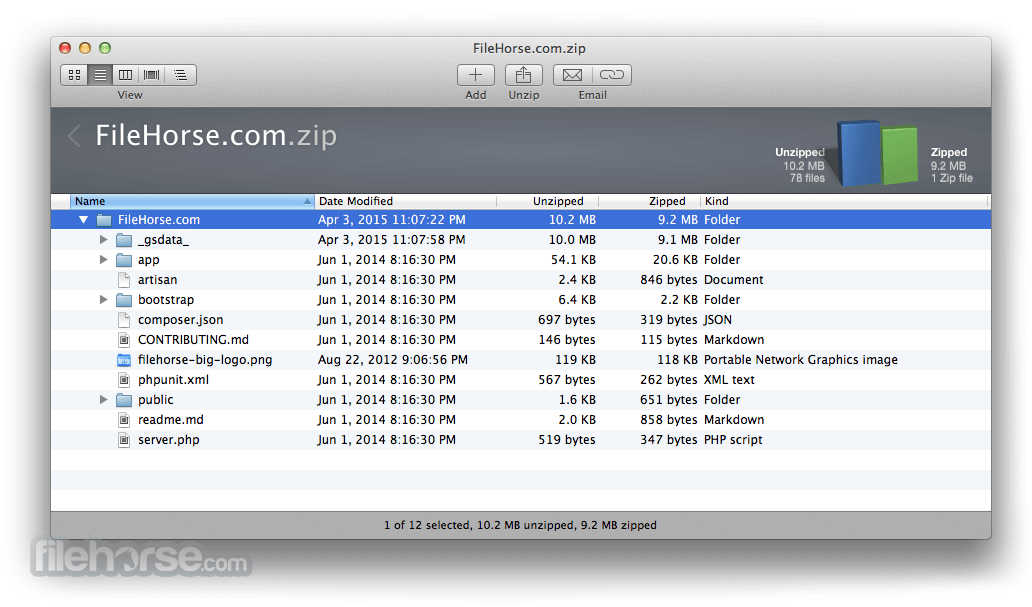
Task: Select the phpunit.xml file name
Action: tap(173, 380)
